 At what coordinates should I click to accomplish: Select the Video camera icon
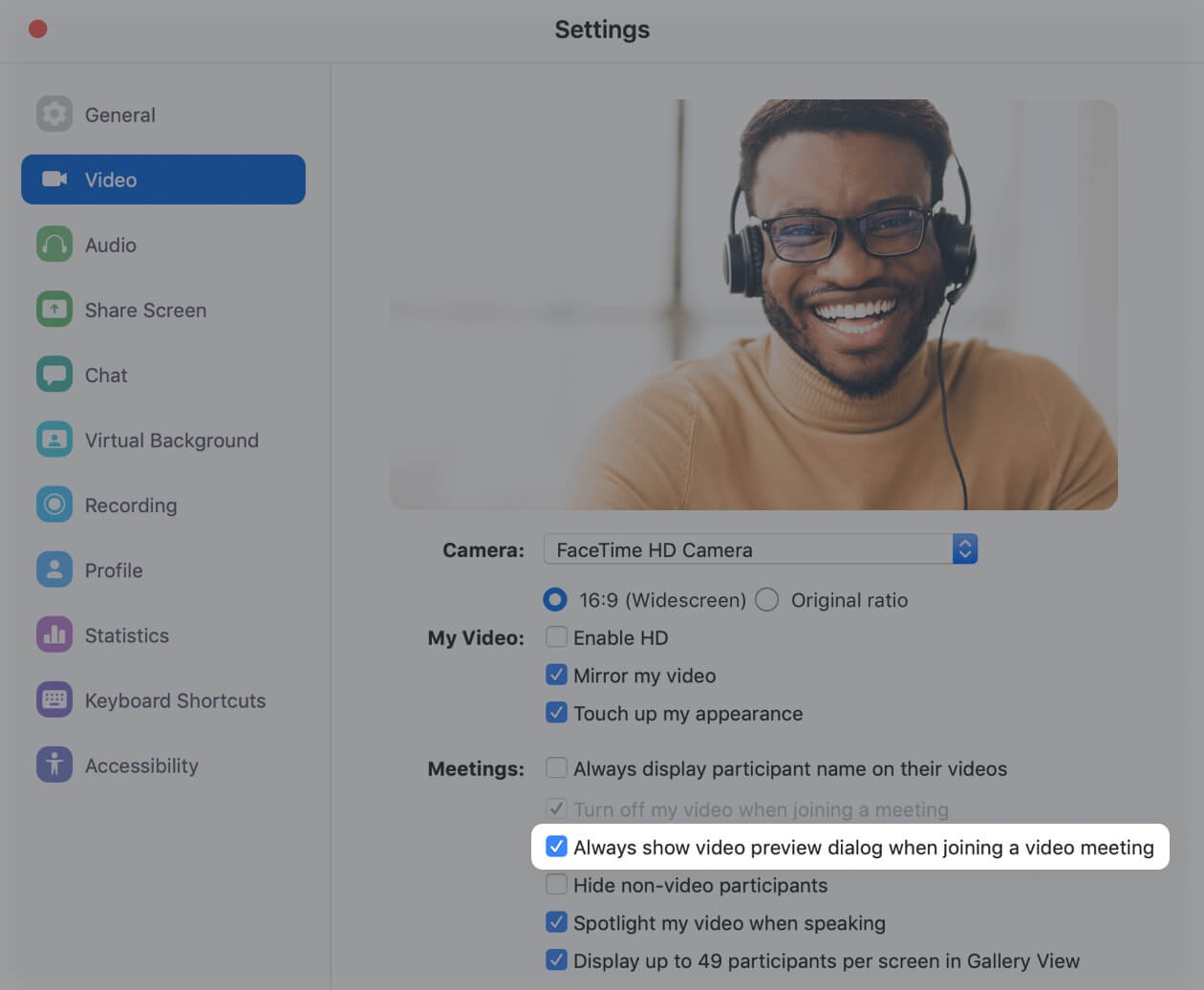point(54,179)
